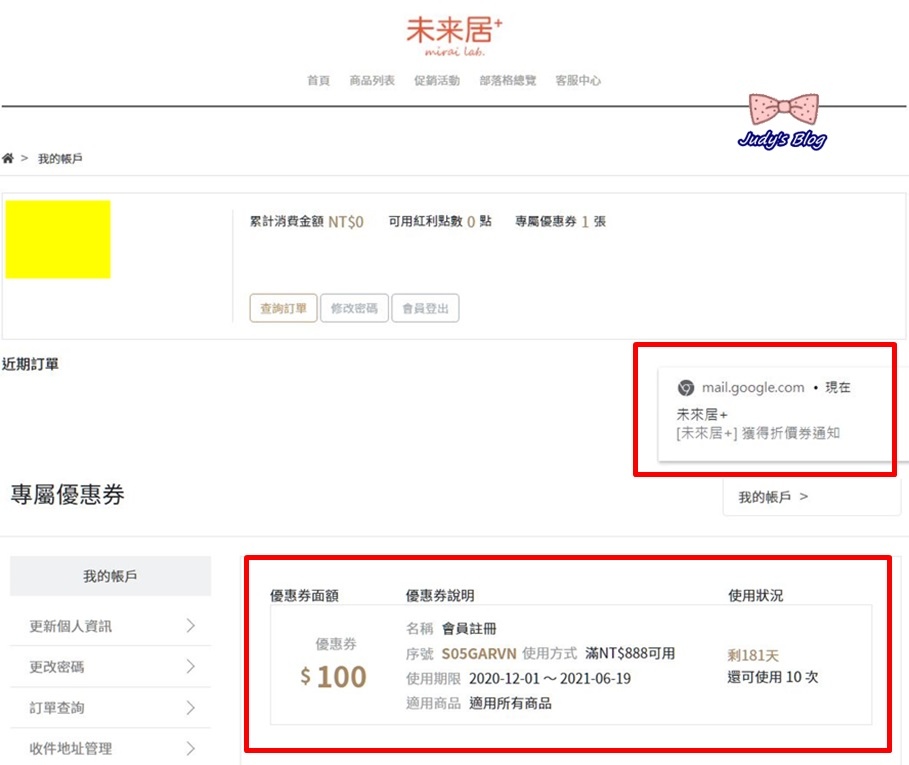Click chevron next to 收件地址管理

coord(191,748)
